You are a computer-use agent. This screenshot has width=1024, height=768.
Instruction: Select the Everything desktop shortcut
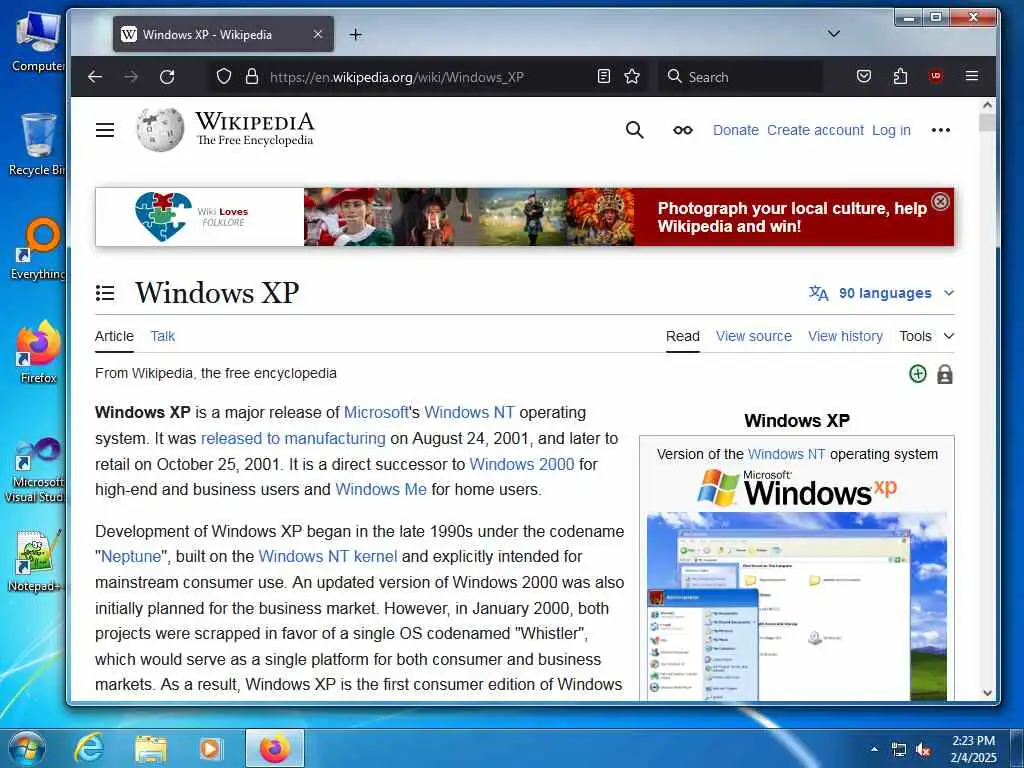[39, 249]
